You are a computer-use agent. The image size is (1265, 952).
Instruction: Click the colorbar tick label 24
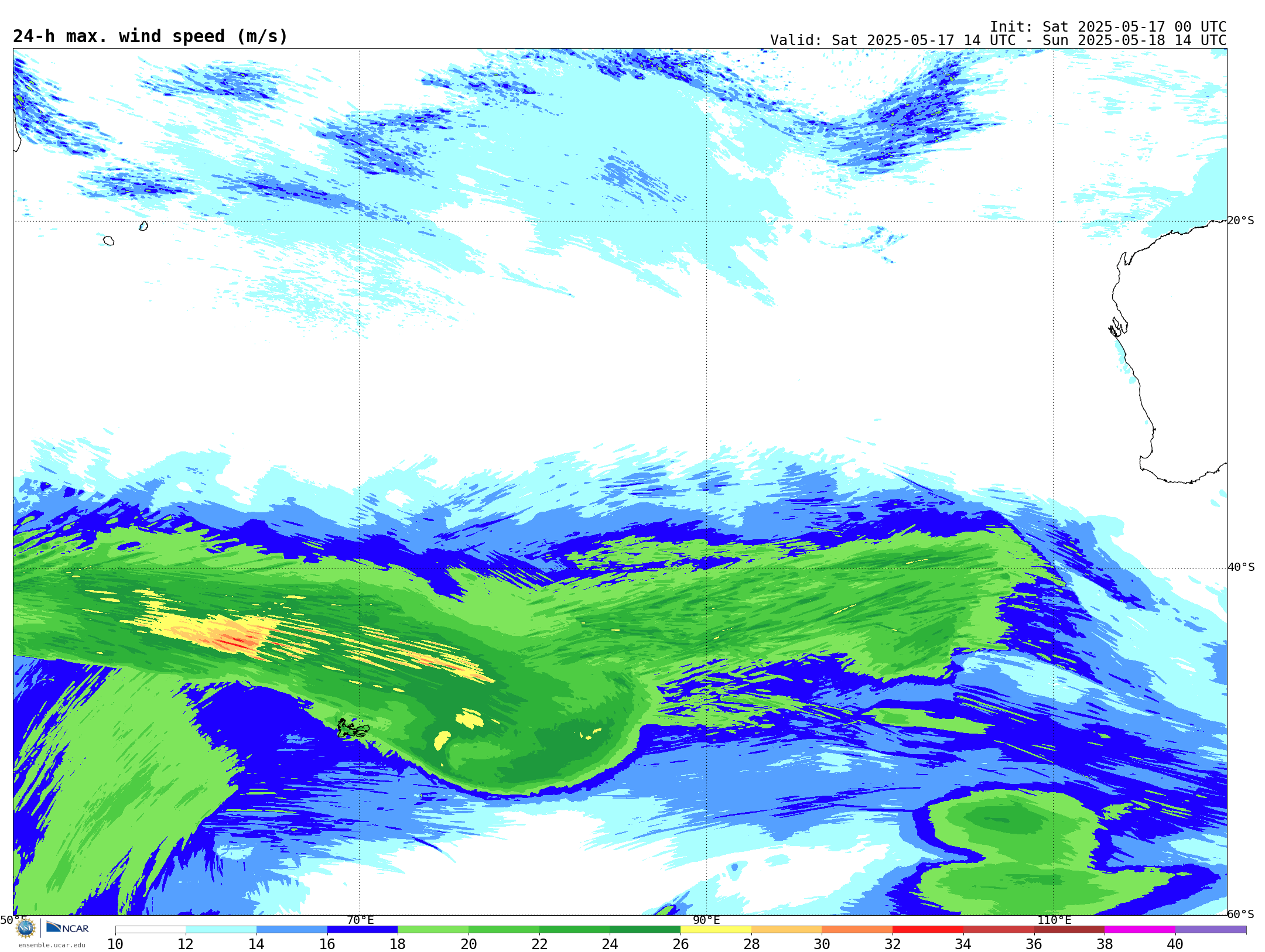pos(610,944)
